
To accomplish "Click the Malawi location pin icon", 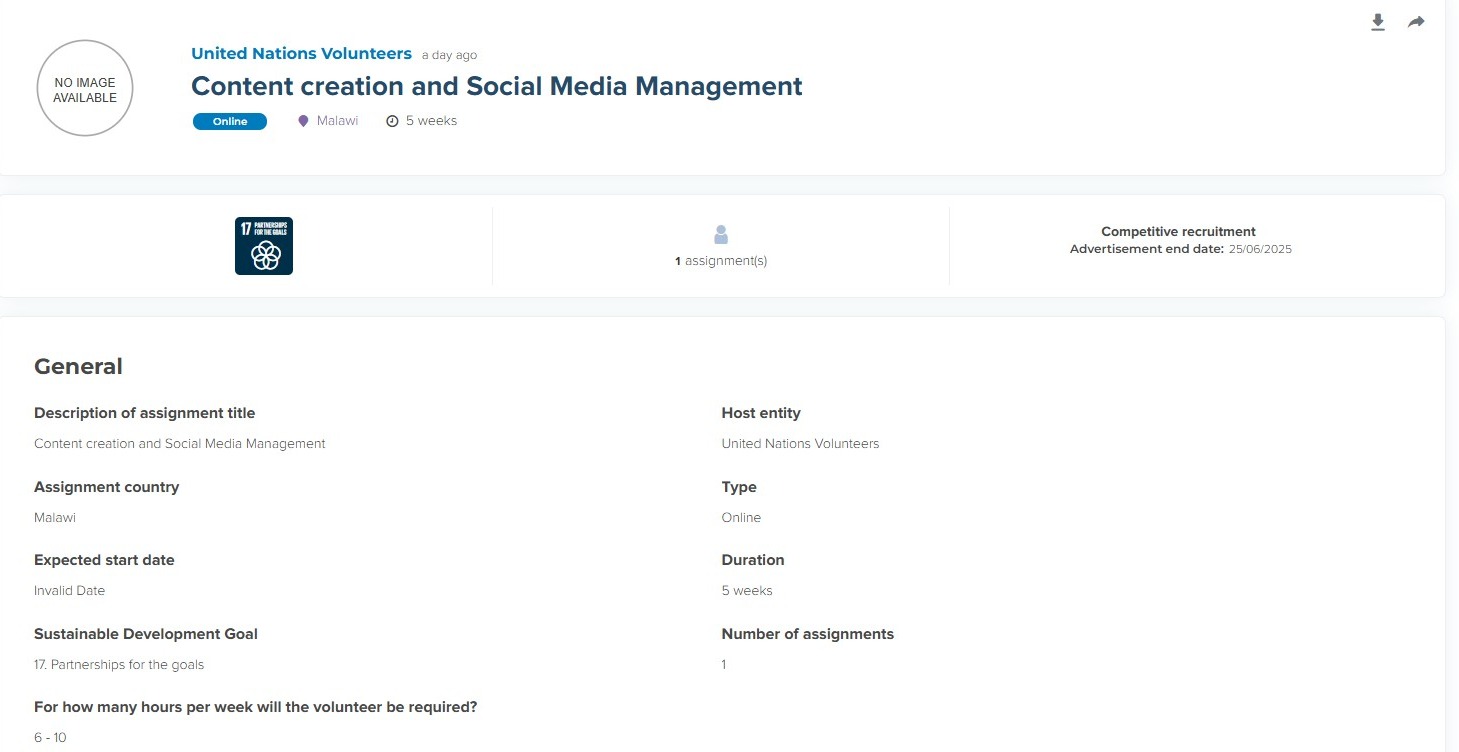I will [x=304, y=121].
